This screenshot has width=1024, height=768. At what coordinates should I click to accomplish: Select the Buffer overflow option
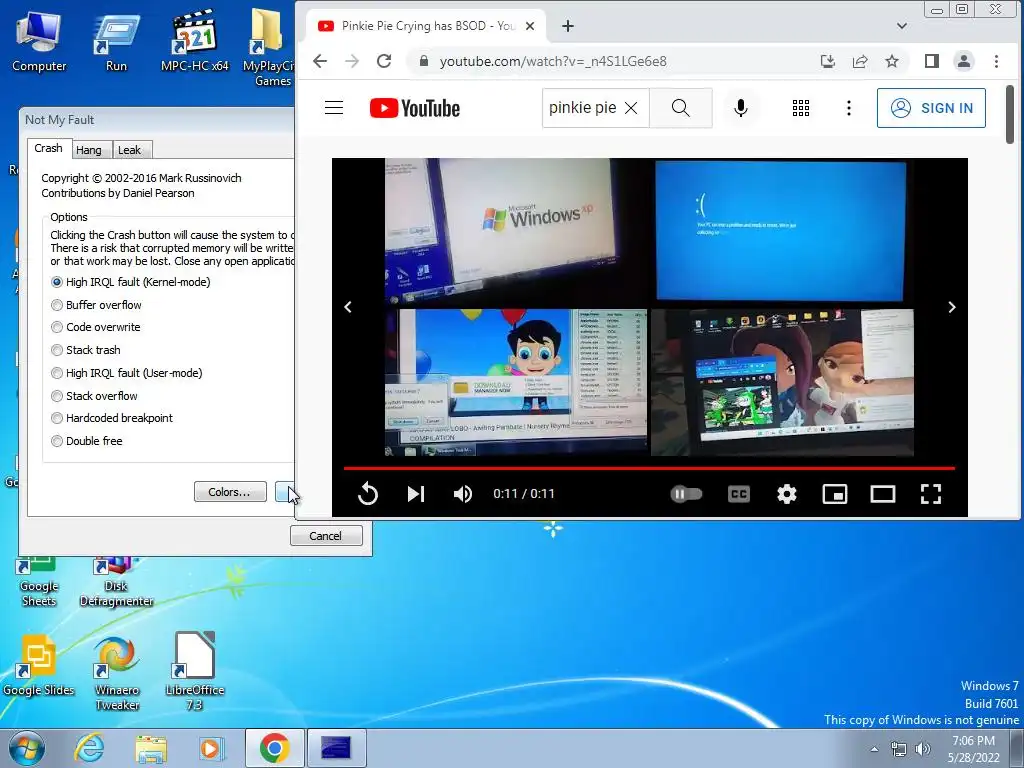(x=96, y=305)
